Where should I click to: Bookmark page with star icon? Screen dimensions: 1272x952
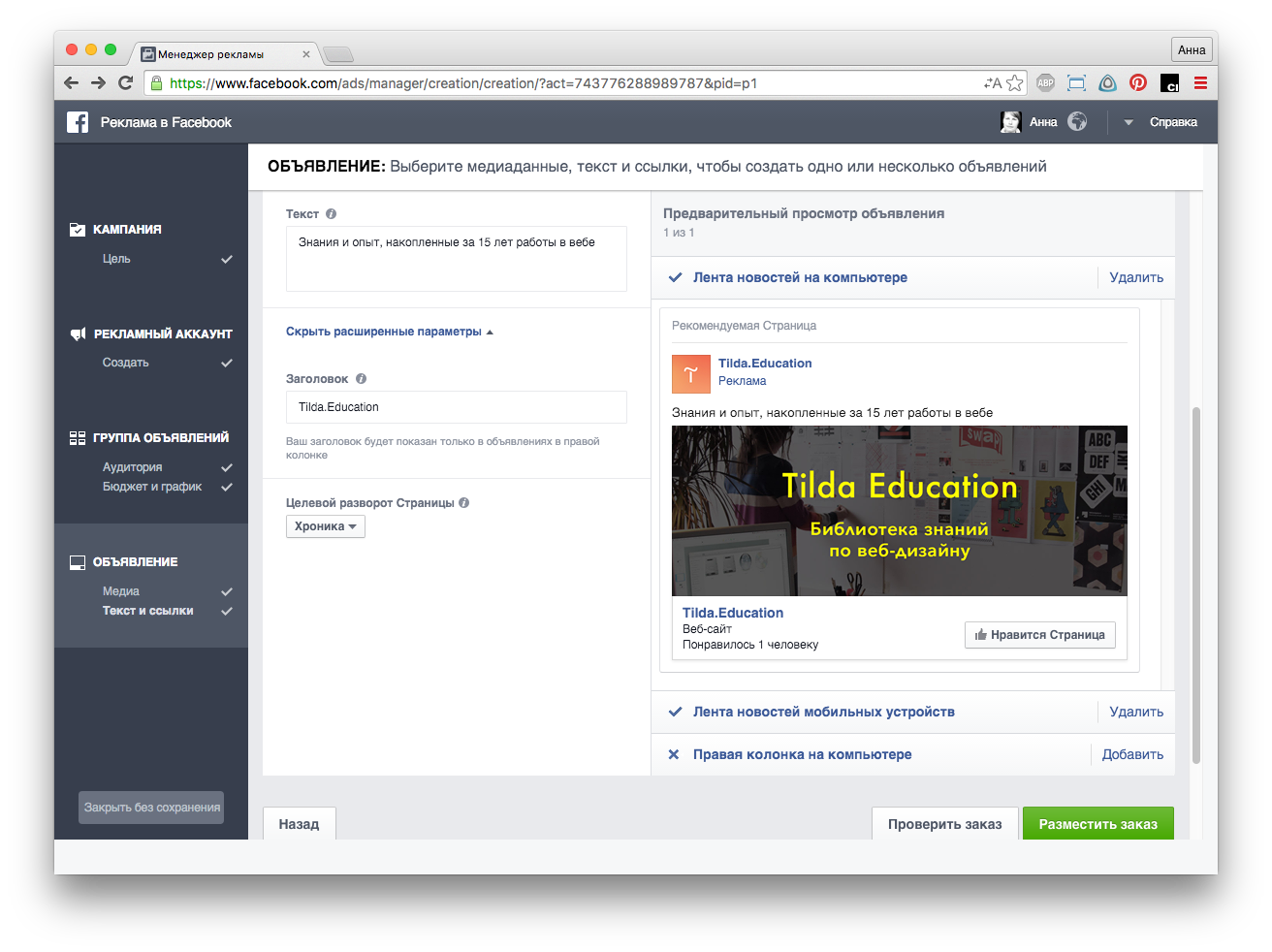coord(1014,83)
